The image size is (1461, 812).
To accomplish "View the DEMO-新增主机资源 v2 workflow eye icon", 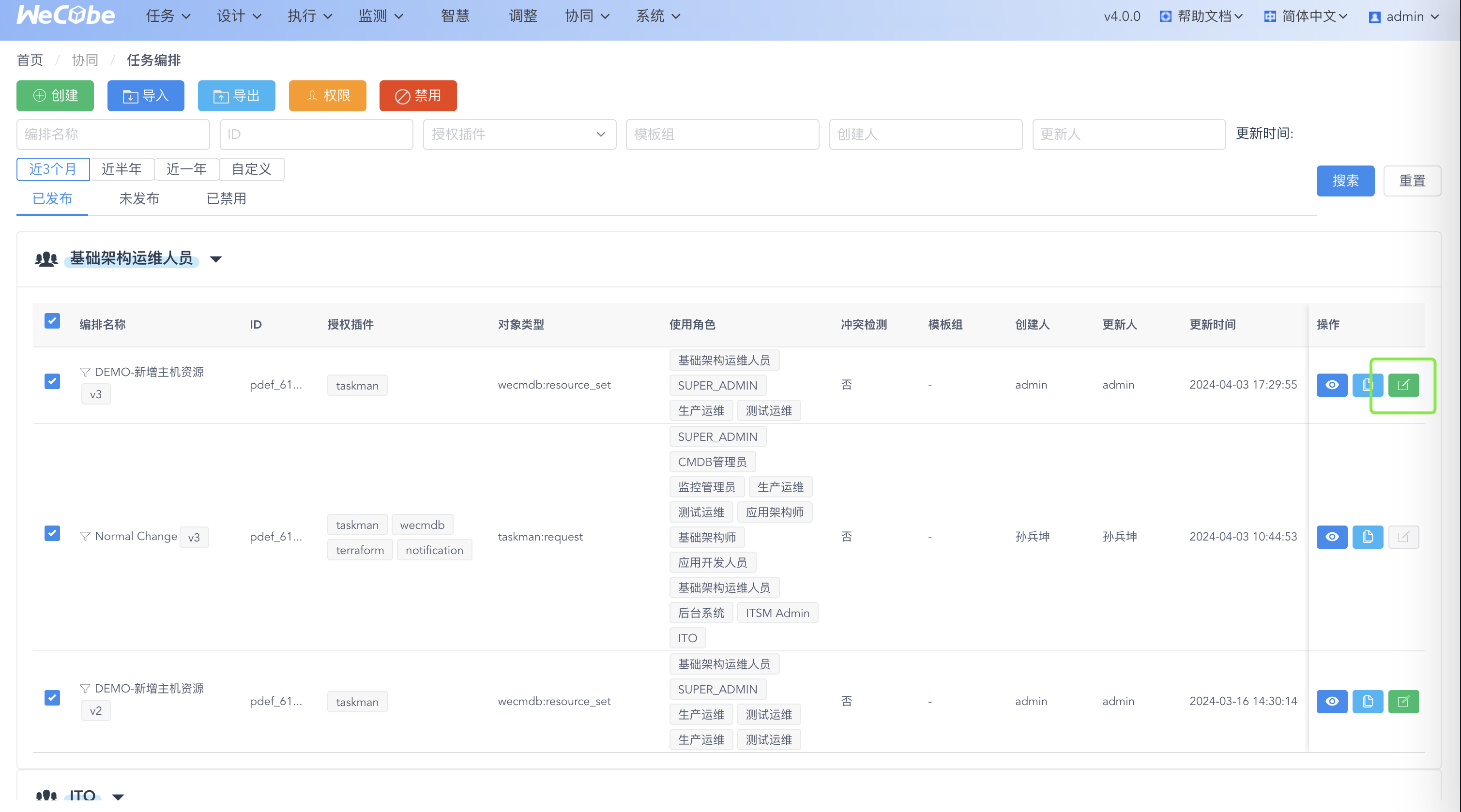I will point(1332,702).
